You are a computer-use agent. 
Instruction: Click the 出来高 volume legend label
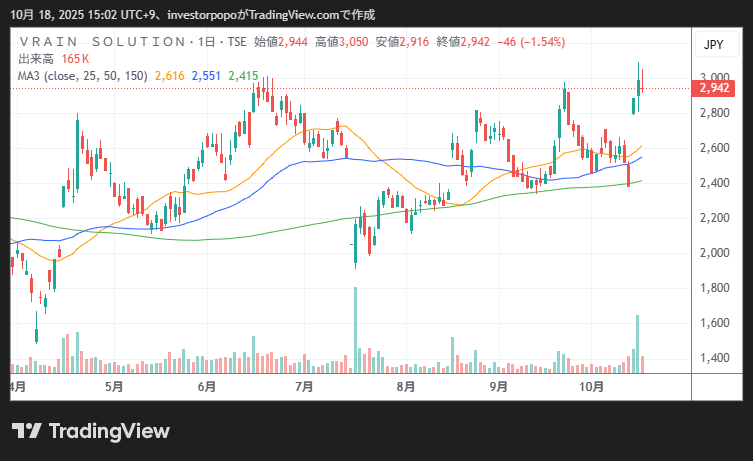pyautogui.click(x=36, y=59)
